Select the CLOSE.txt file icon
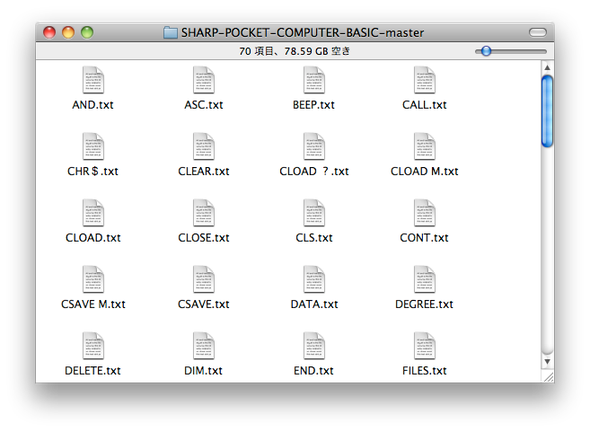Image resolution: width=590 pixels, height=432 pixels. [x=204, y=213]
